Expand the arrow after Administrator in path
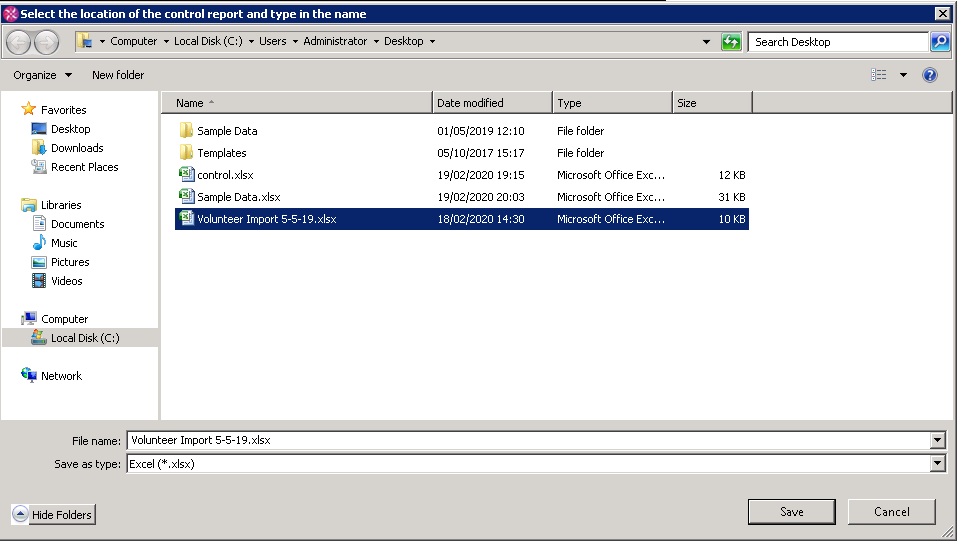 pos(376,41)
